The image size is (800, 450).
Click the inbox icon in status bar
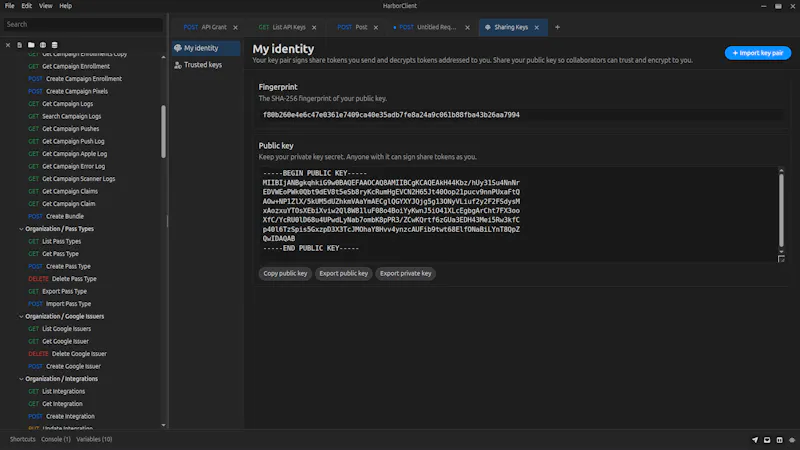tap(767, 440)
